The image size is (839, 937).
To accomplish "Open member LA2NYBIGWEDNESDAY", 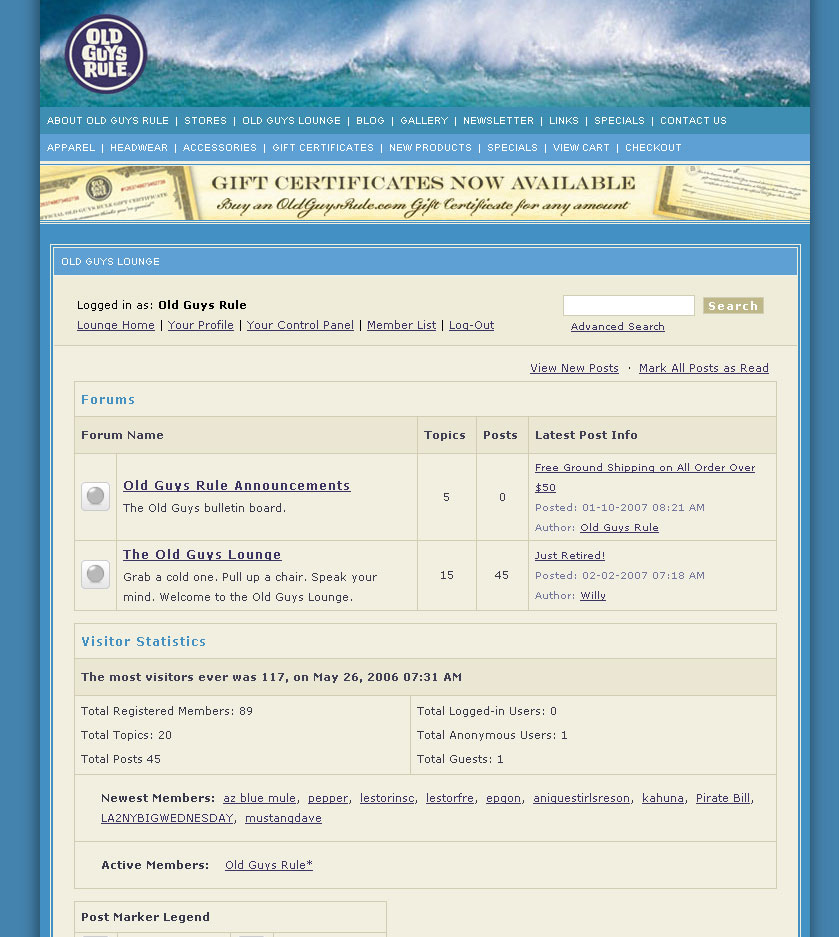I will tap(167, 818).
